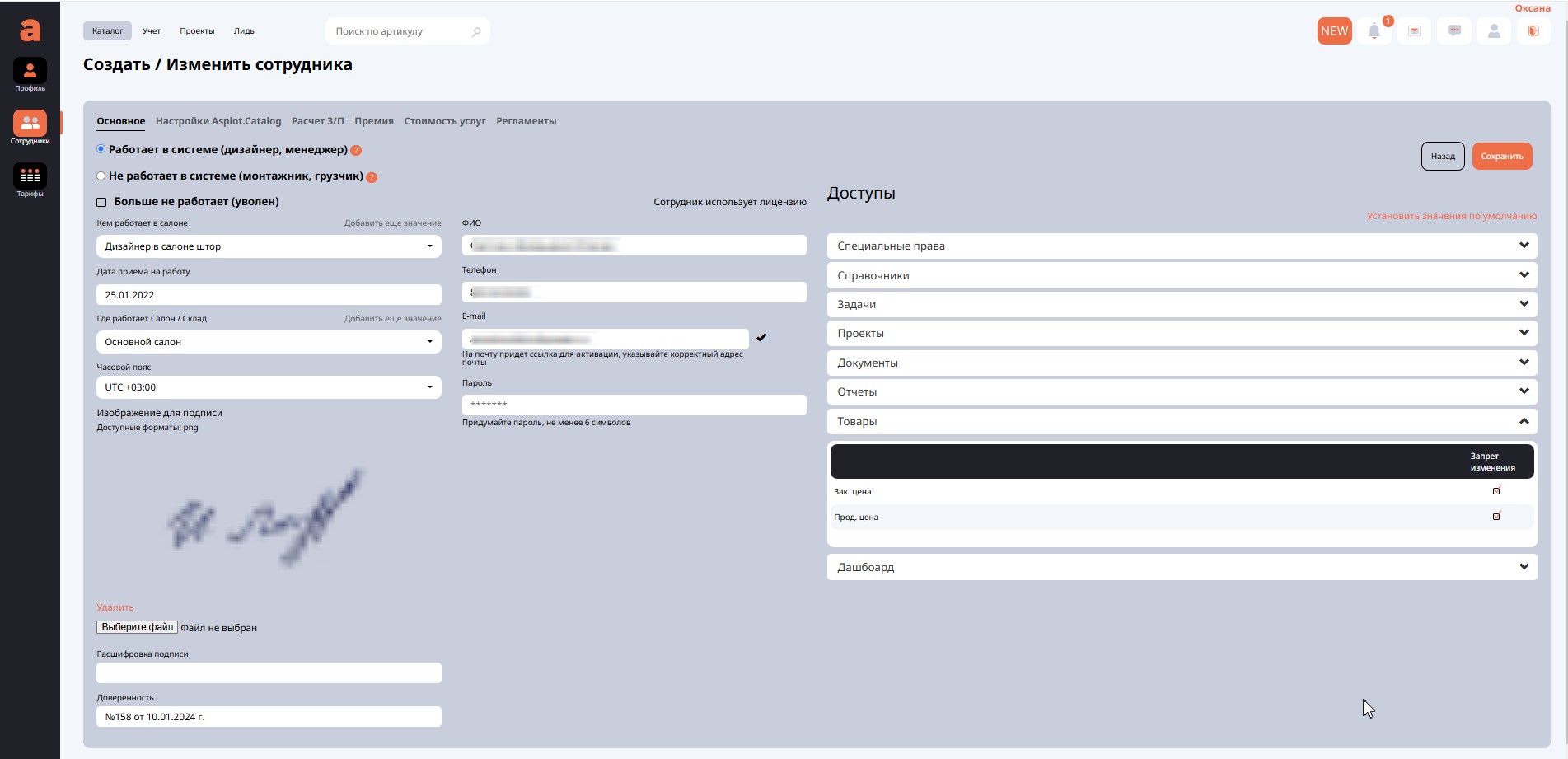Click the search magnifier icon
The height and width of the screenshot is (759, 1568).
pyautogui.click(x=476, y=32)
